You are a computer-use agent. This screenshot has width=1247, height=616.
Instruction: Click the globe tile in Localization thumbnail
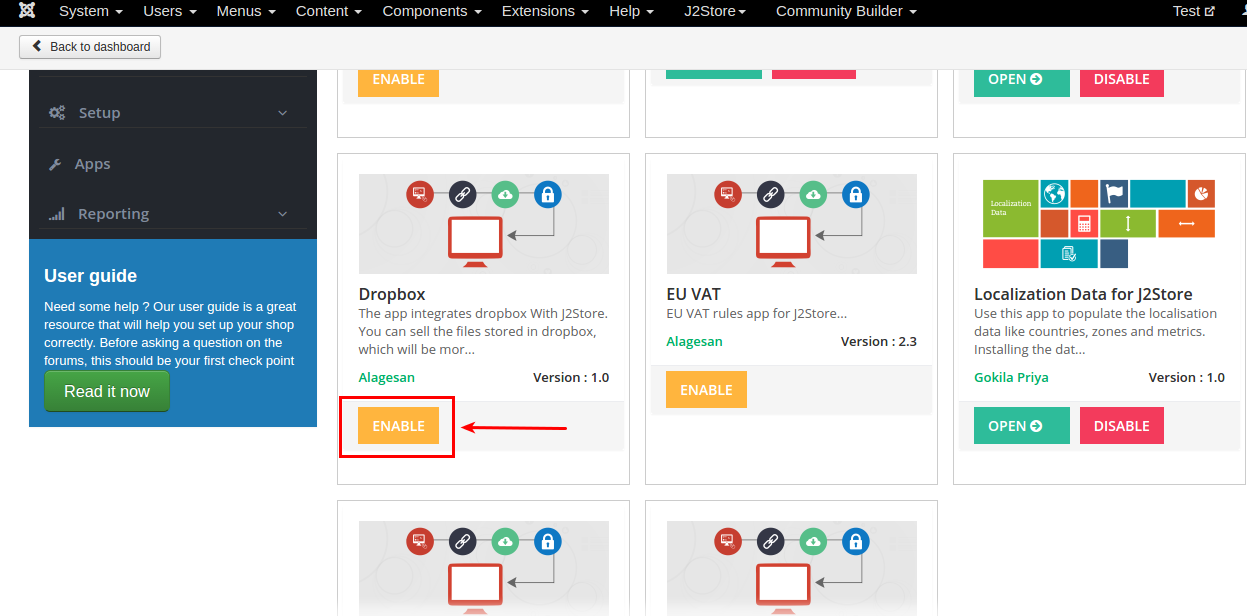[x=1054, y=193]
